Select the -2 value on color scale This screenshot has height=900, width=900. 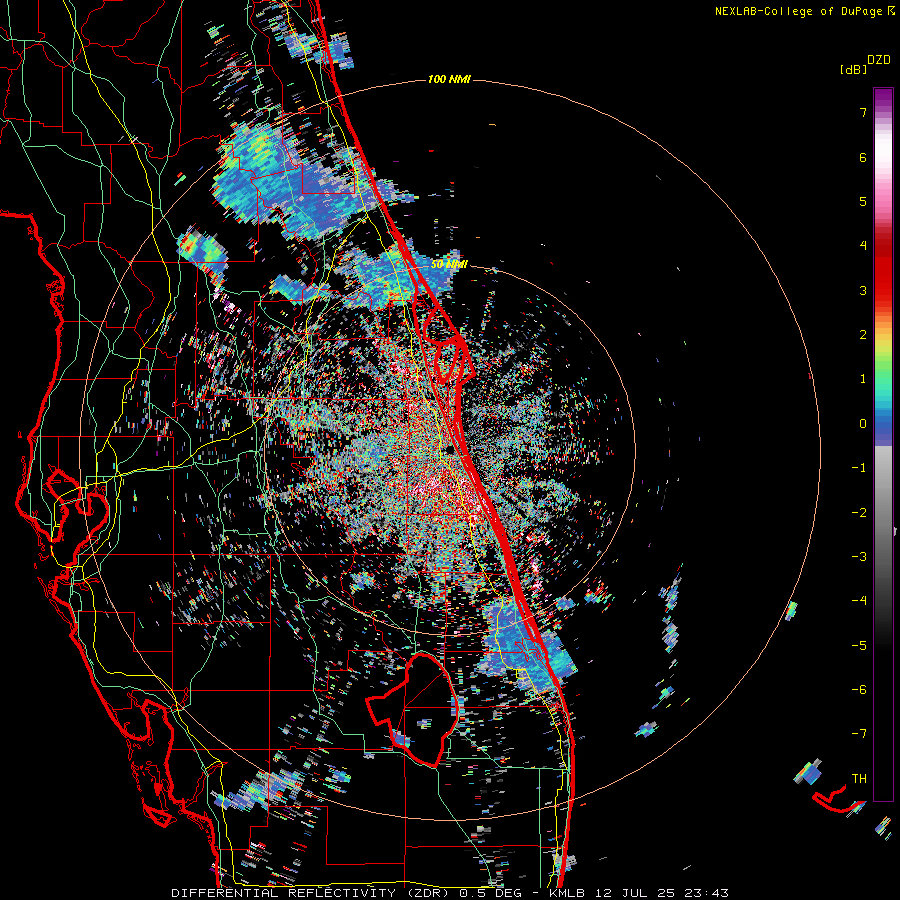(859, 512)
